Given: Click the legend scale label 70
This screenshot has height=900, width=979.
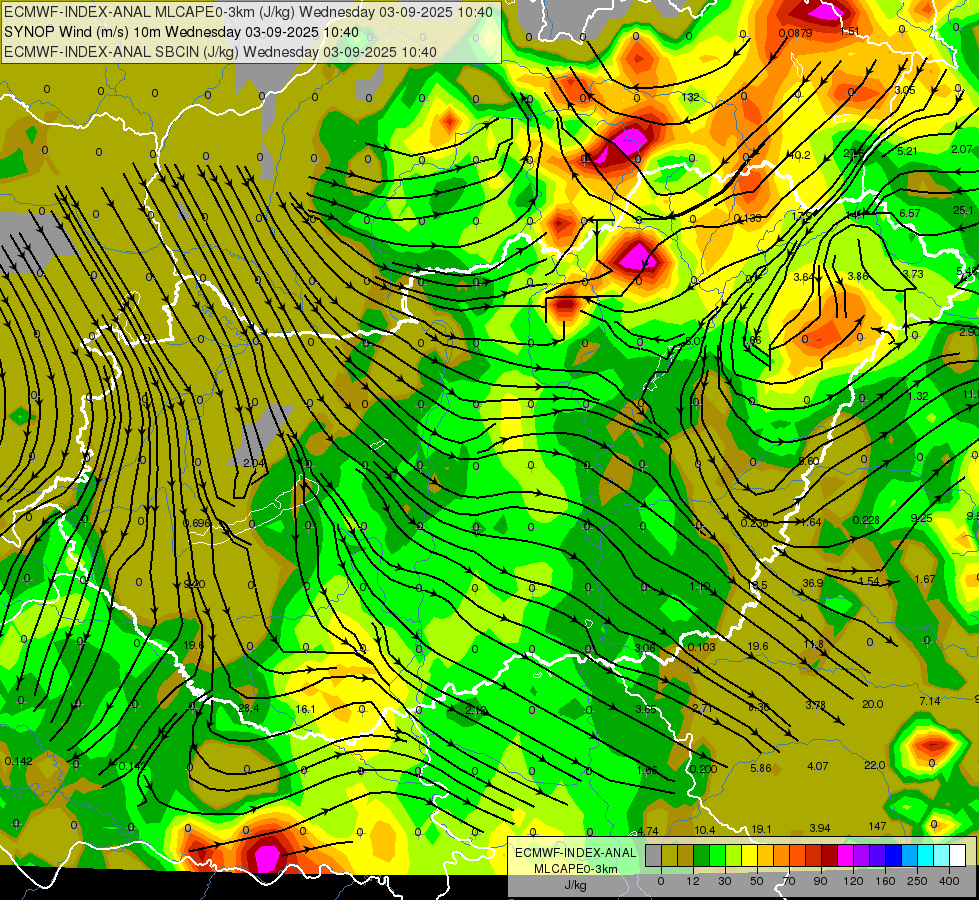Looking at the screenshot, I should [x=789, y=881].
